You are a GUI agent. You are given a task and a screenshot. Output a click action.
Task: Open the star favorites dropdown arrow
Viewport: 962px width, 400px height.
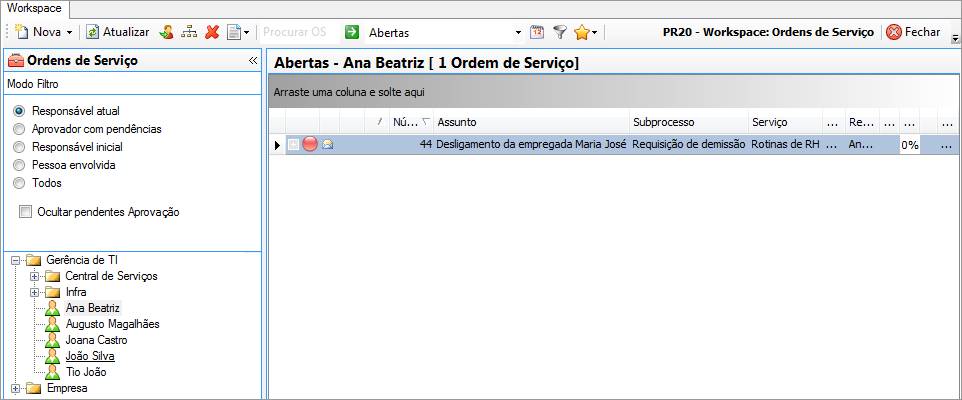(x=594, y=33)
